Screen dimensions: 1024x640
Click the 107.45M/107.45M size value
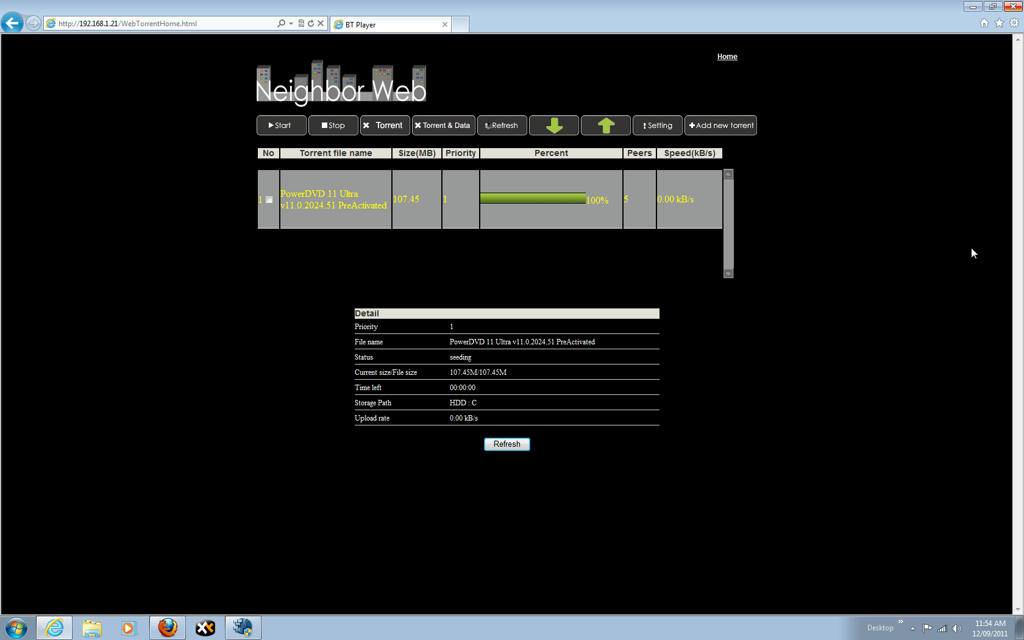tap(478, 372)
